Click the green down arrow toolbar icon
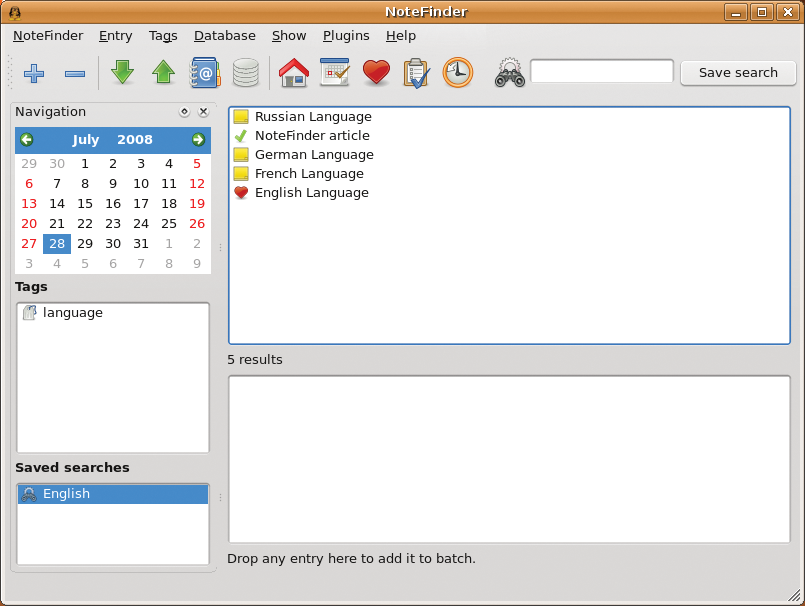805x606 pixels. [x=123, y=72]
